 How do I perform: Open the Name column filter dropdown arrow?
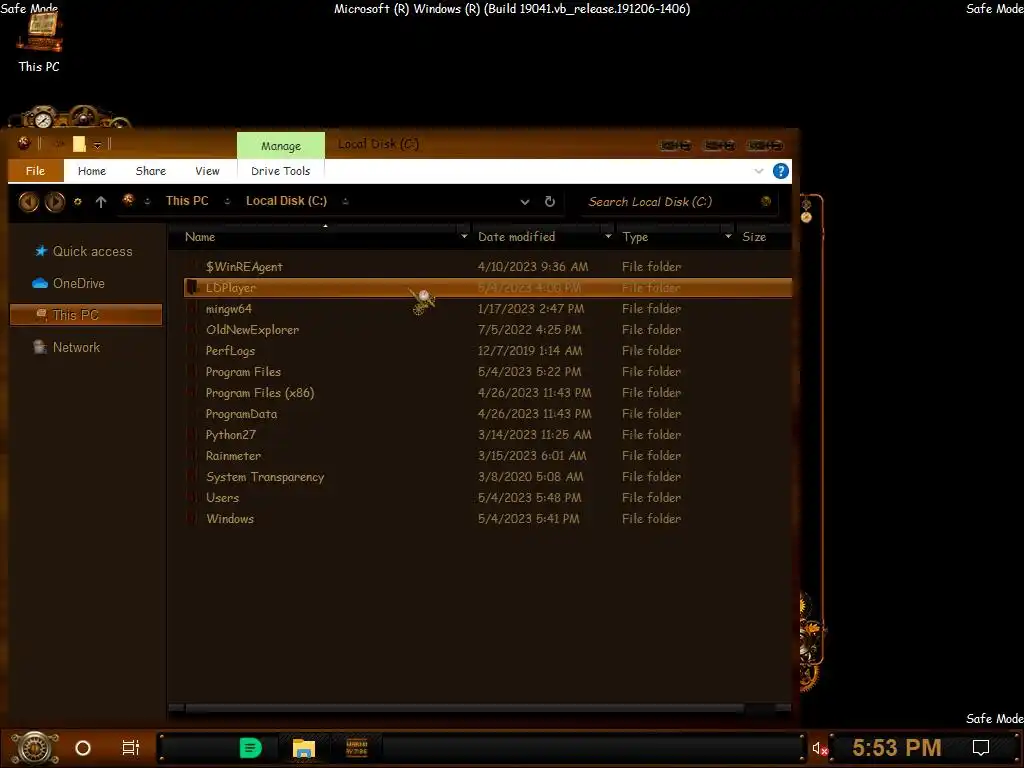pos(464,236)
